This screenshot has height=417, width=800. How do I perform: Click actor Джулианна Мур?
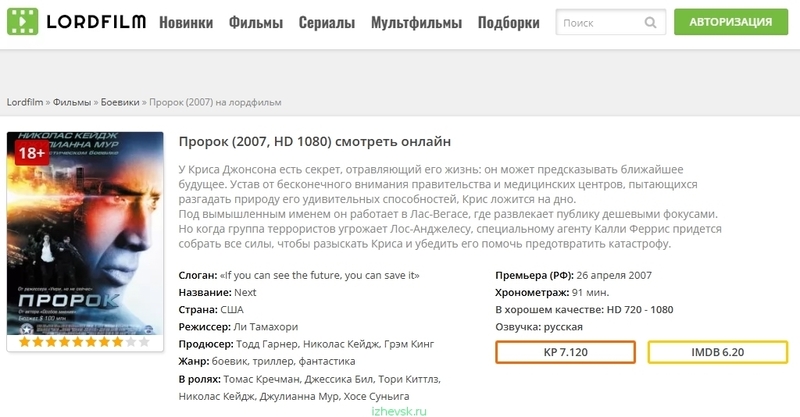298,396
